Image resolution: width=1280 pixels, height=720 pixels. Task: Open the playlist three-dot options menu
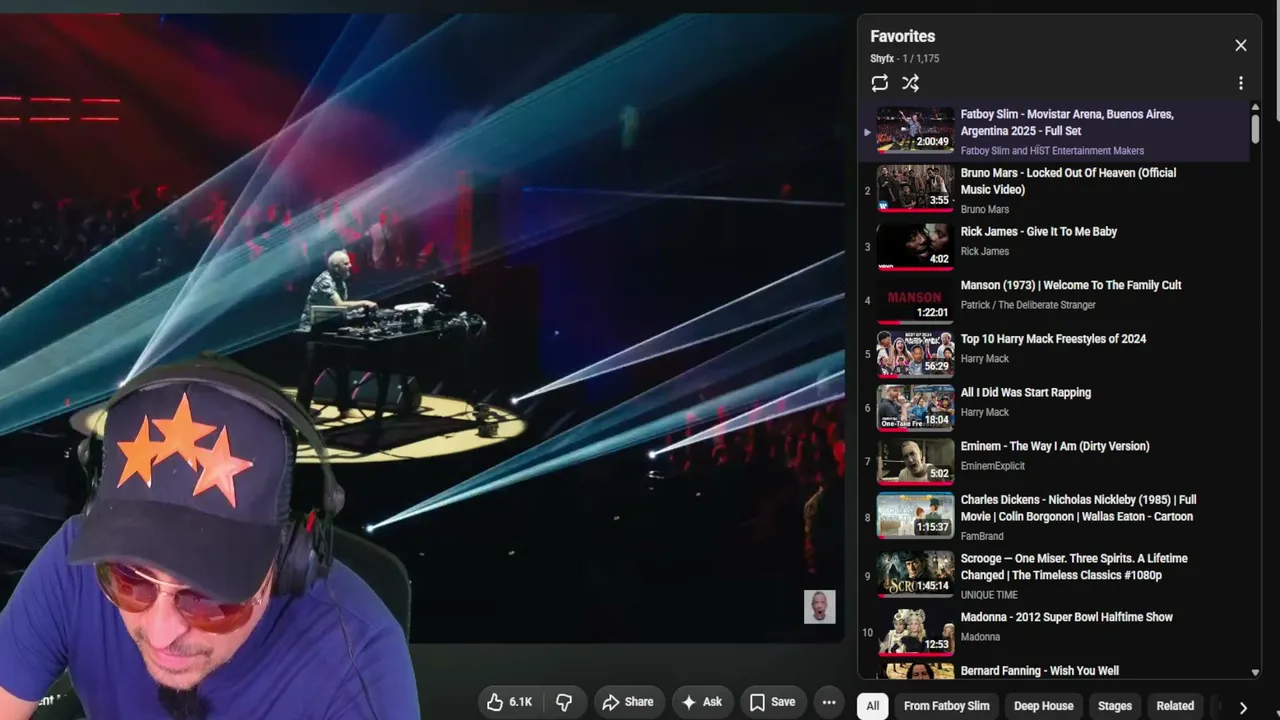[x=1241, y=83]
